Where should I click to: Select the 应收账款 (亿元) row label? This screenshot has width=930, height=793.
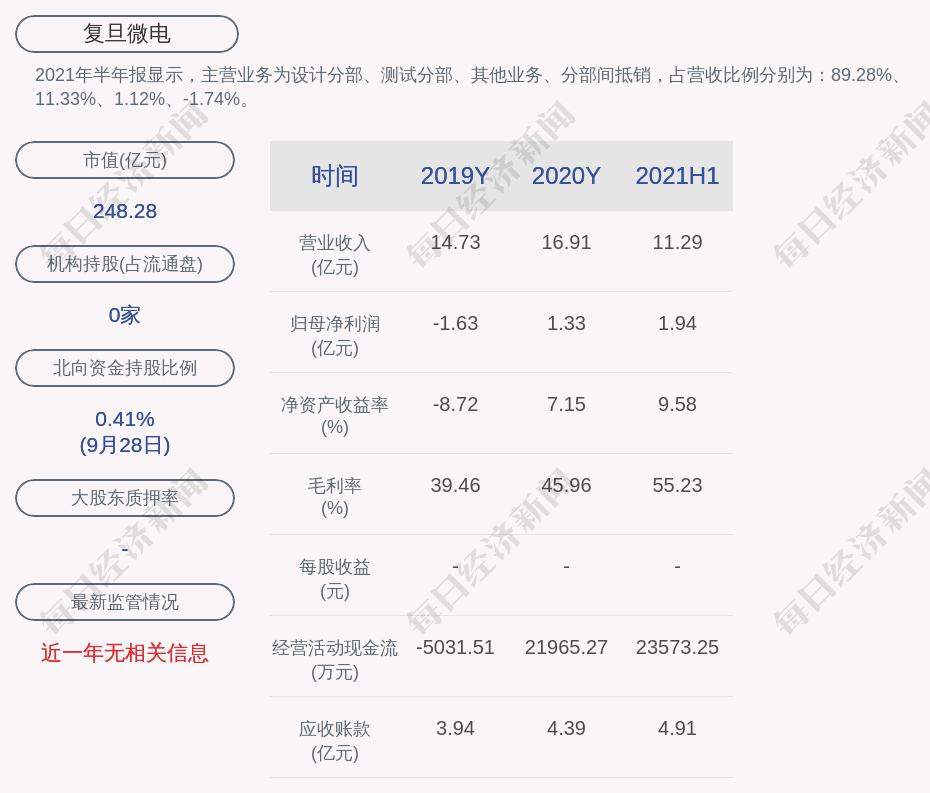[x=335, y=741]
